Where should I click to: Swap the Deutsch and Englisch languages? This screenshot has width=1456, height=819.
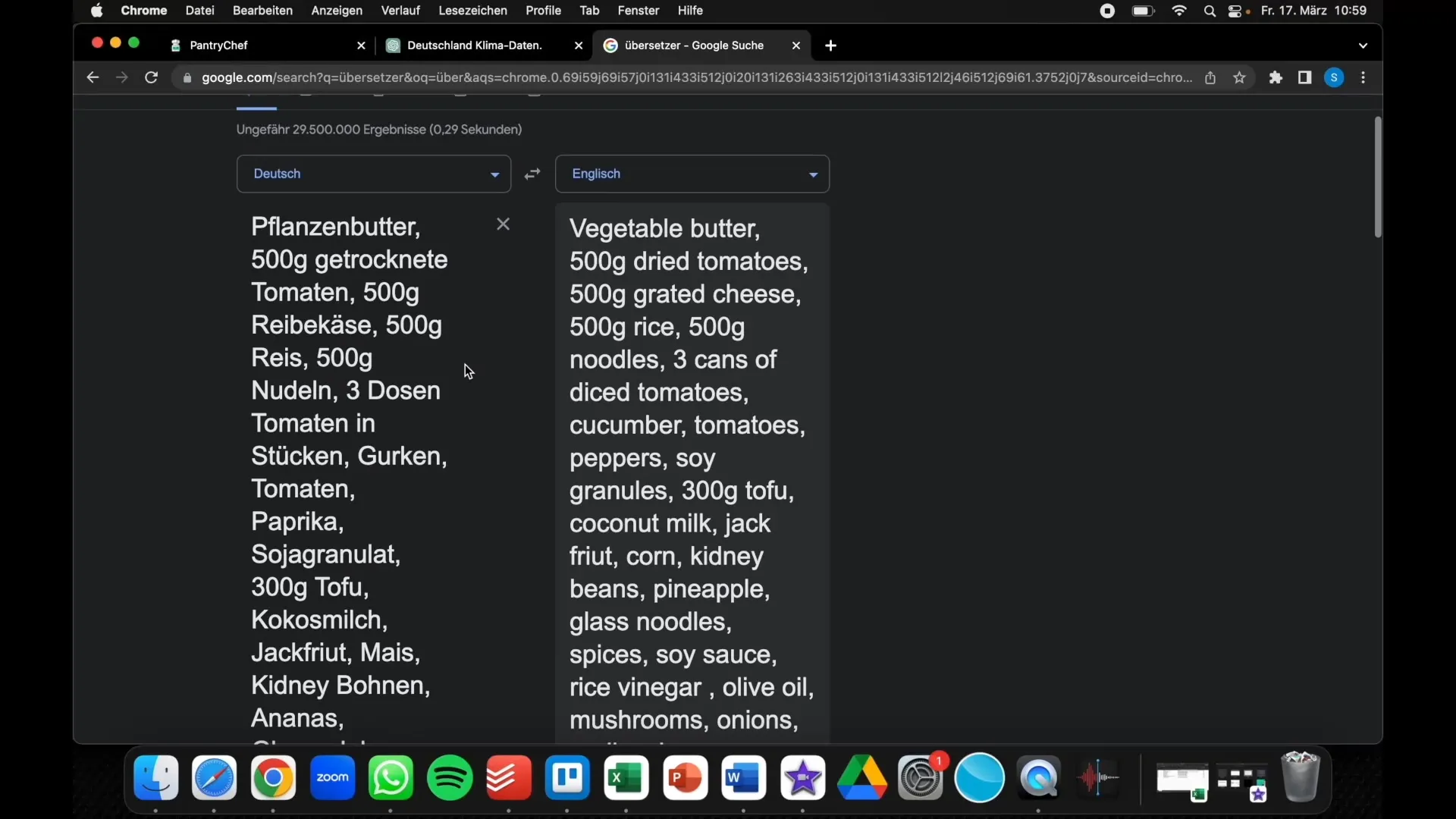533,174
